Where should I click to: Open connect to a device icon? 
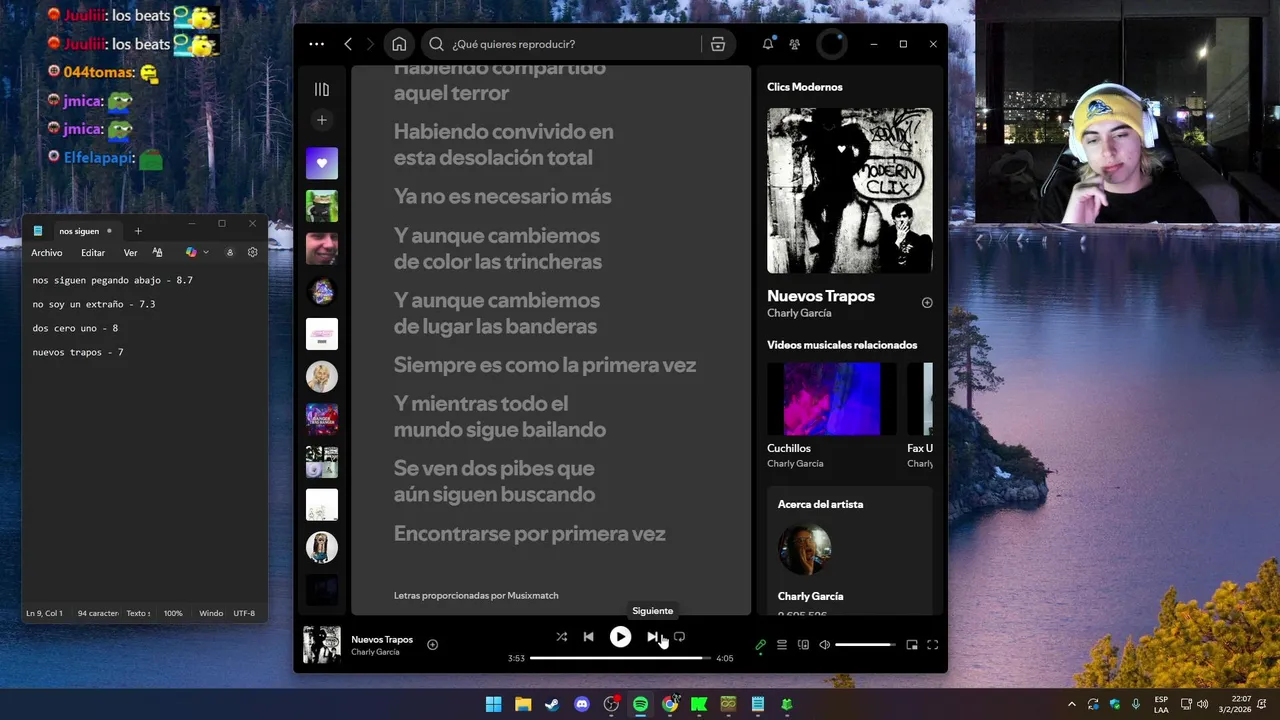click(803, 645)
